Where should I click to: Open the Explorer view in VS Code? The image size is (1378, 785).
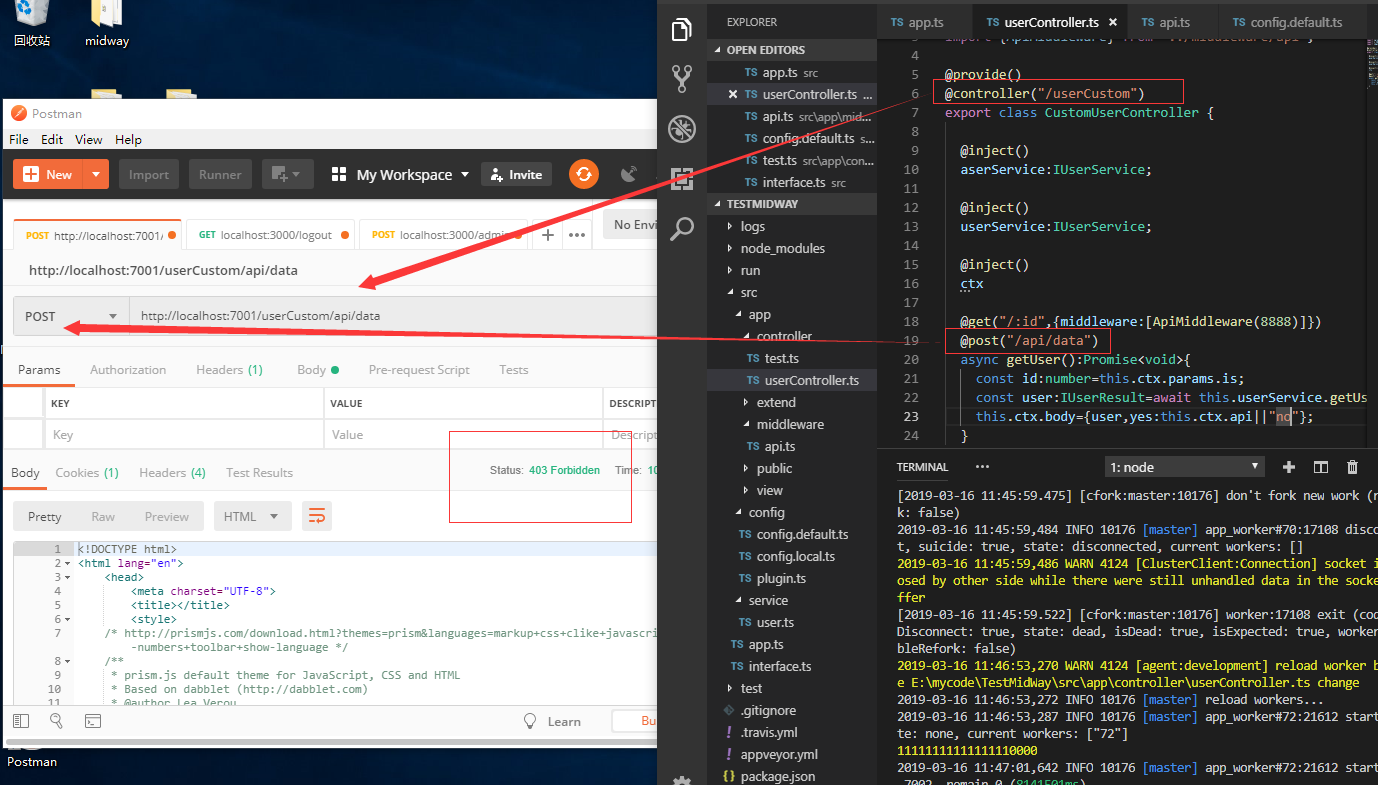[x=682, y=29]
